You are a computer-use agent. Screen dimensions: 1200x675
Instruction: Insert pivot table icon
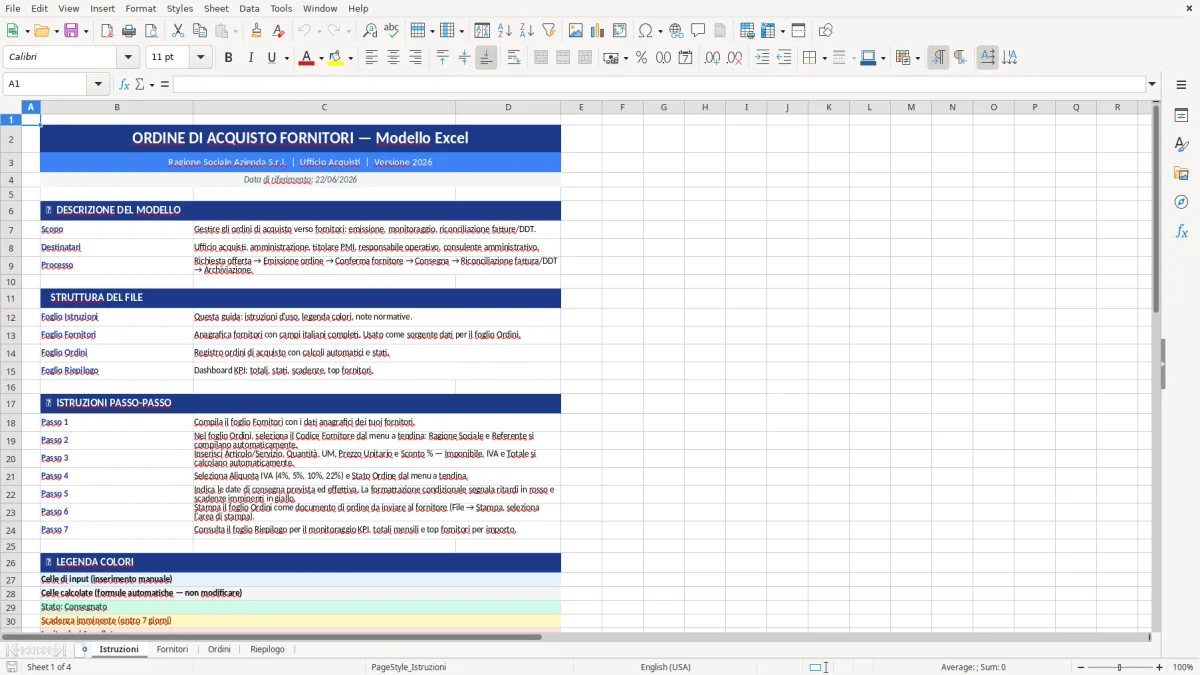(620, 31)
